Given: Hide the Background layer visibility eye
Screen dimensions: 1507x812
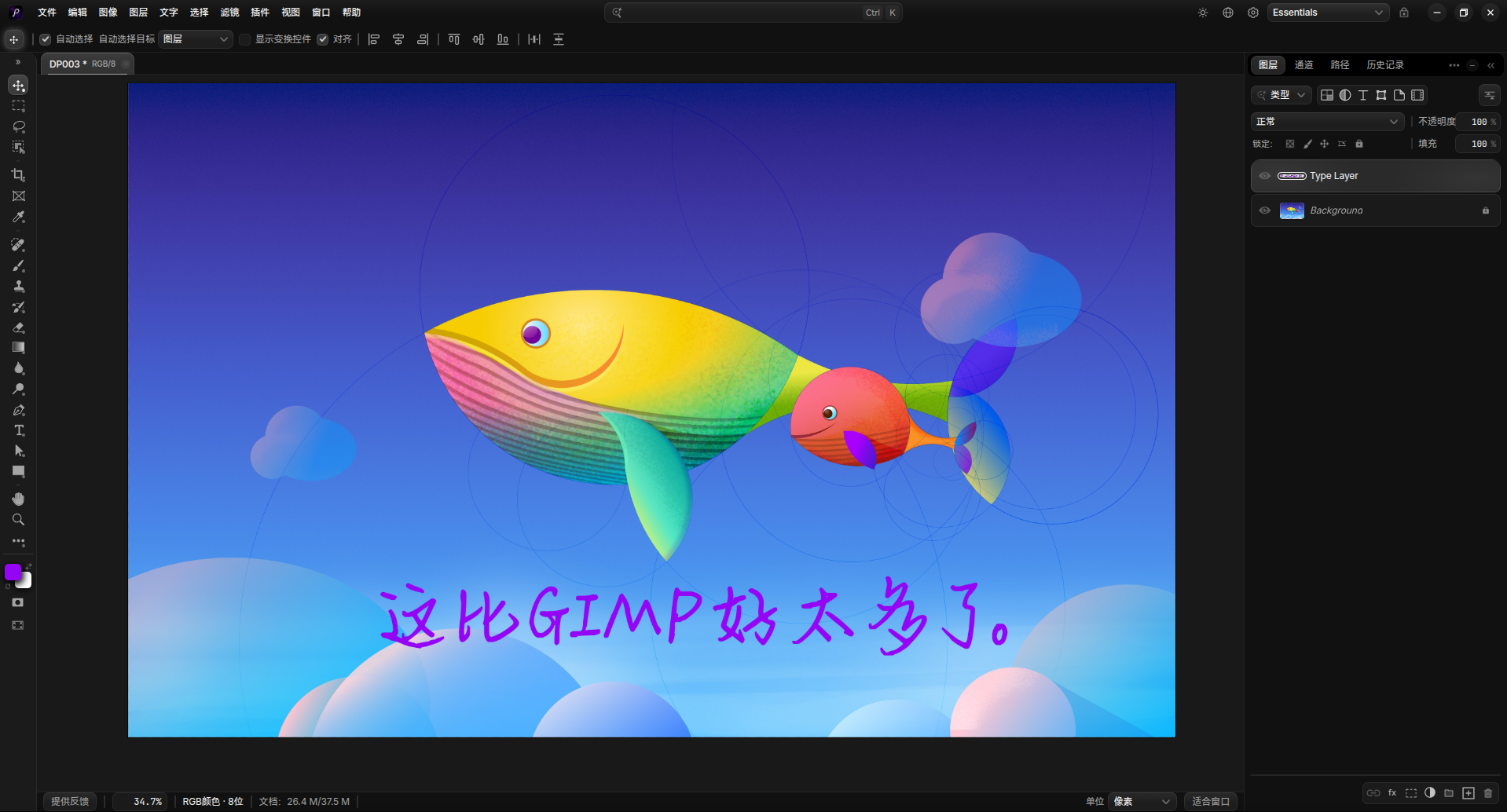Looking at the screenshot, I should click(x=1265, y=210).
